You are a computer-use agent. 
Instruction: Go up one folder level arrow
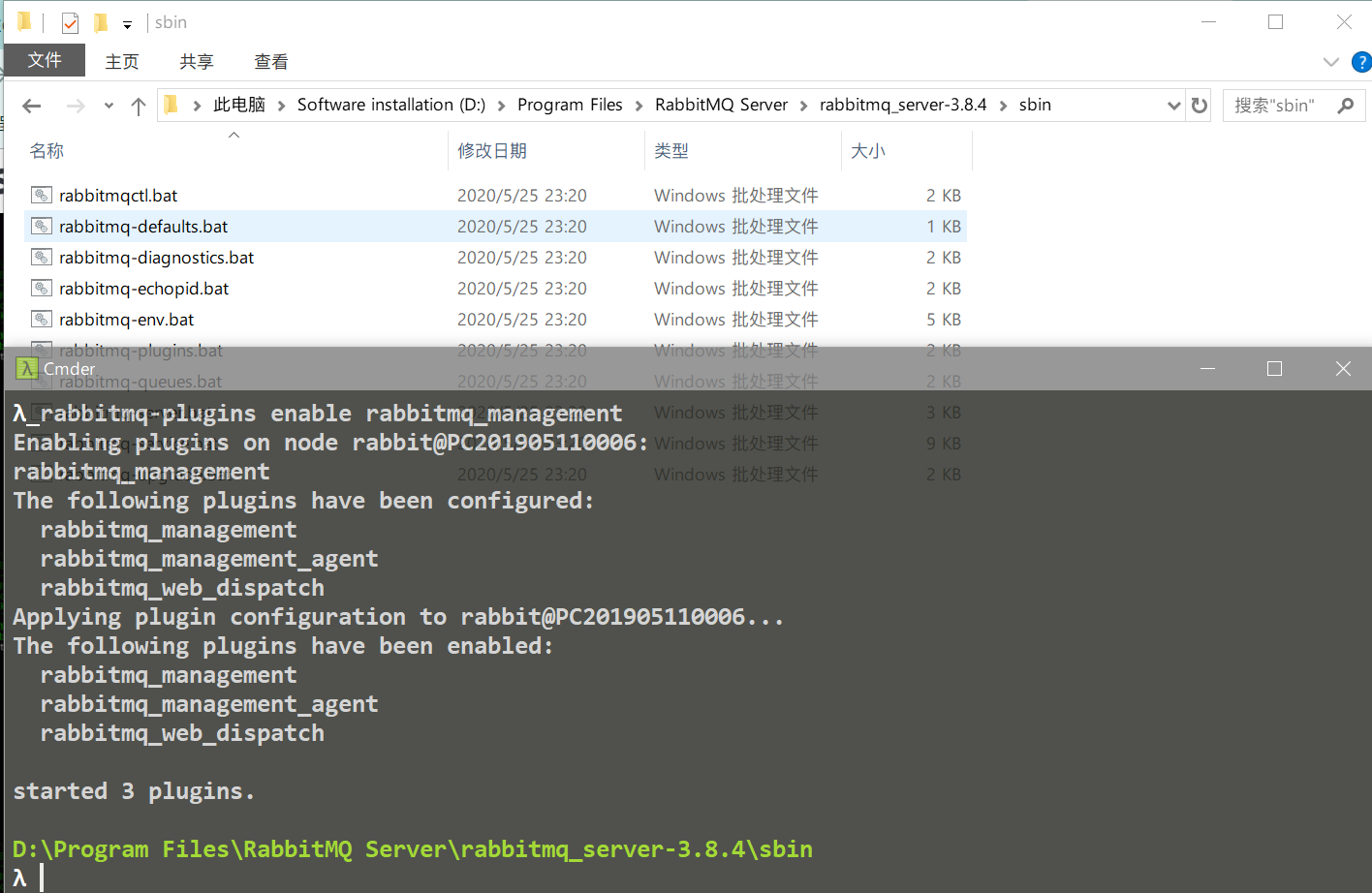pos(139,106)
